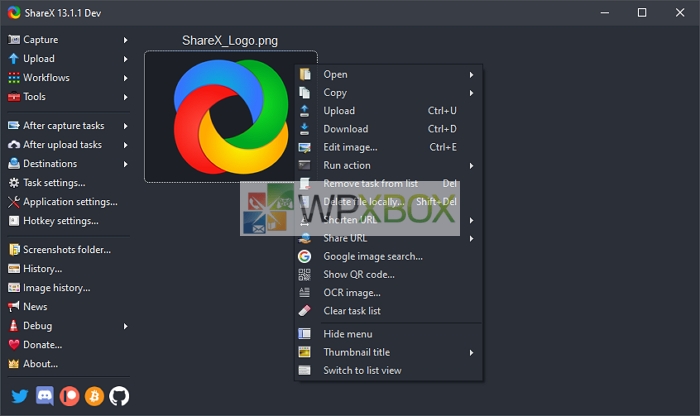Click the Debug cone icon

[14, 326]
